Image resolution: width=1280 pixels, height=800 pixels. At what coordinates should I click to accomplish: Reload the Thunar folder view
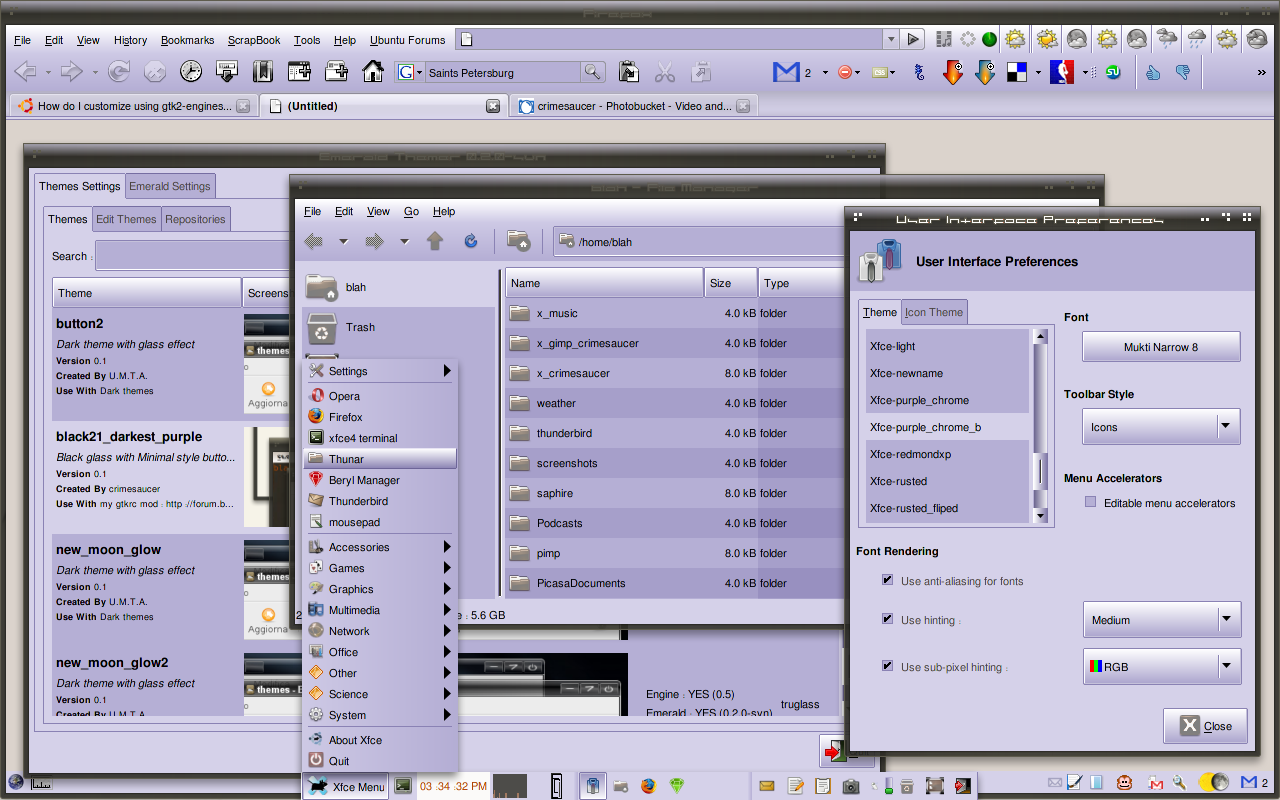tap(471, 241)
